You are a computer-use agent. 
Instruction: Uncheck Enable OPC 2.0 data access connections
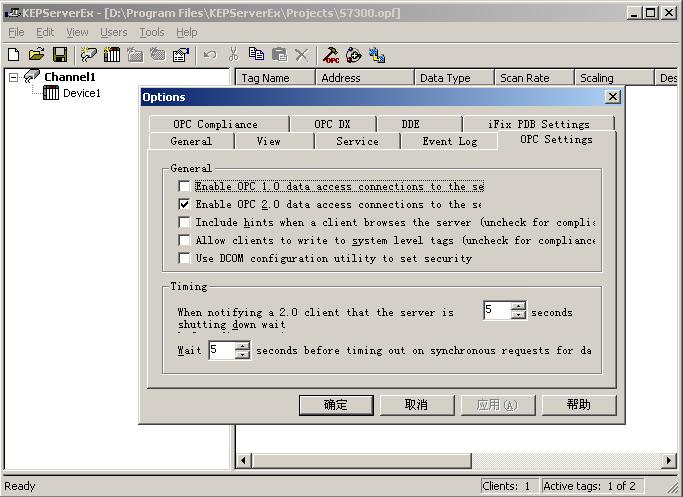click(x=184, y=204)
